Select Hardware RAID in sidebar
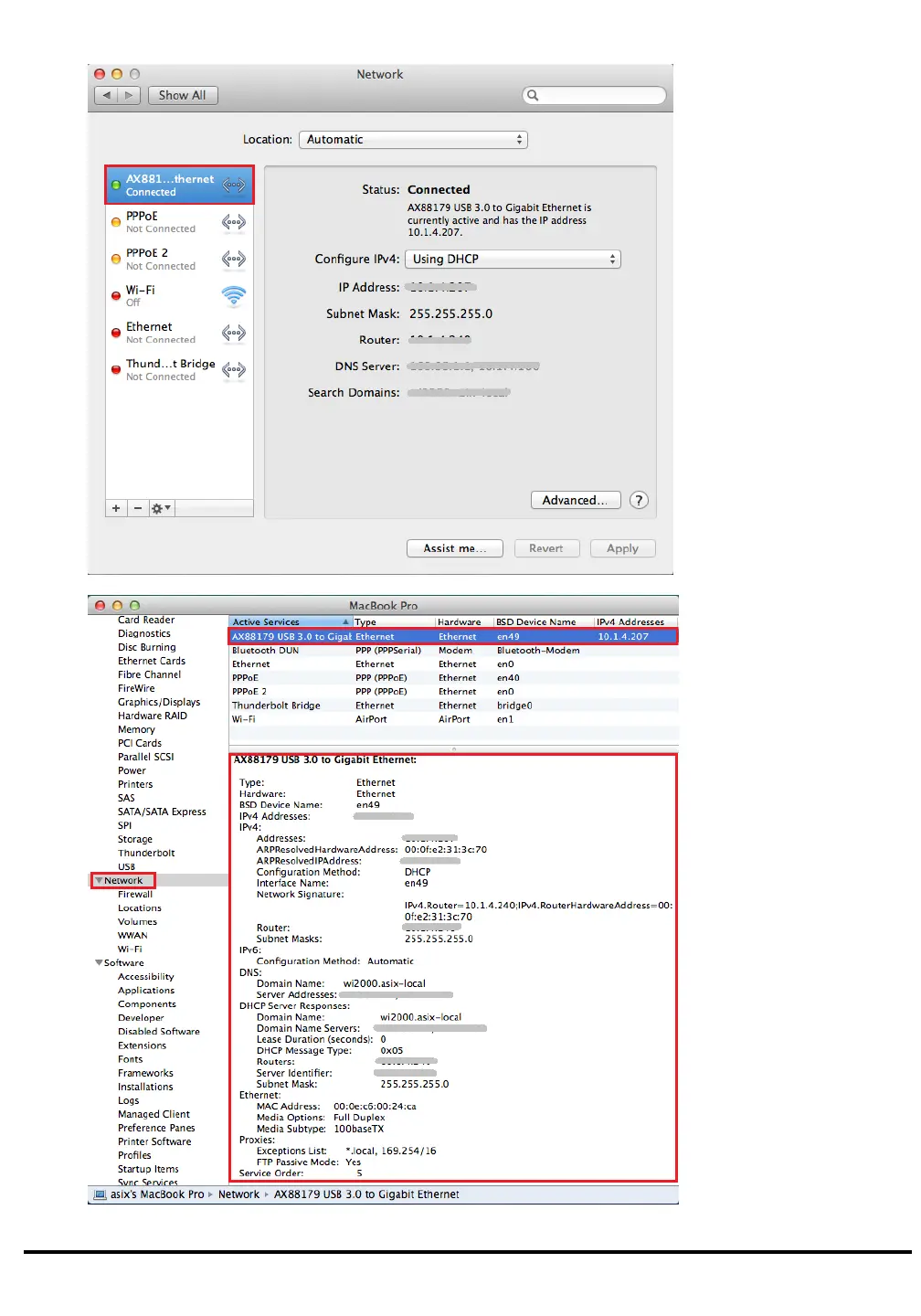The width and height of the screenshot is (921, 1316). point(153,716)
